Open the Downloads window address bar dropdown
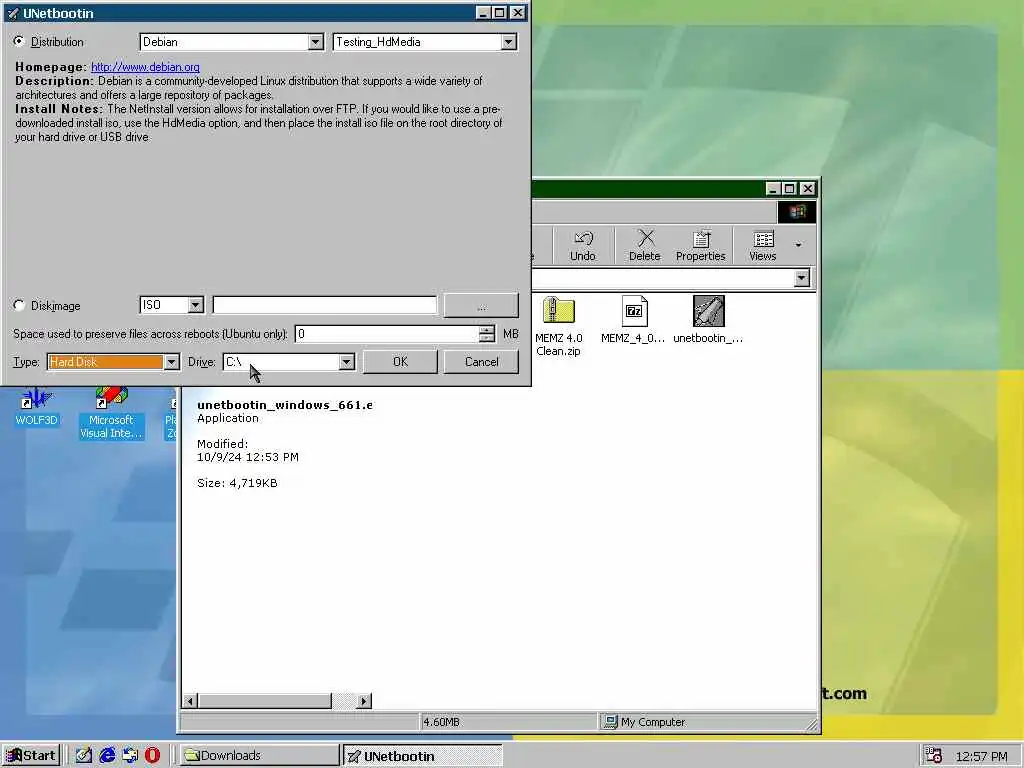1024x768 pixels. tap(801, 279)
